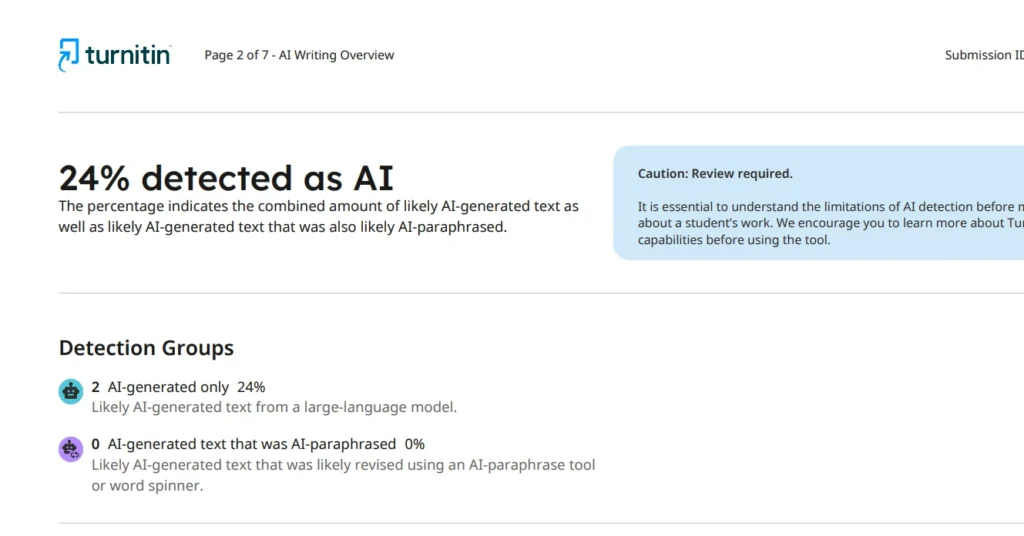Click the Submission ID label
1024x536 pixels.
tap(984, 55)
